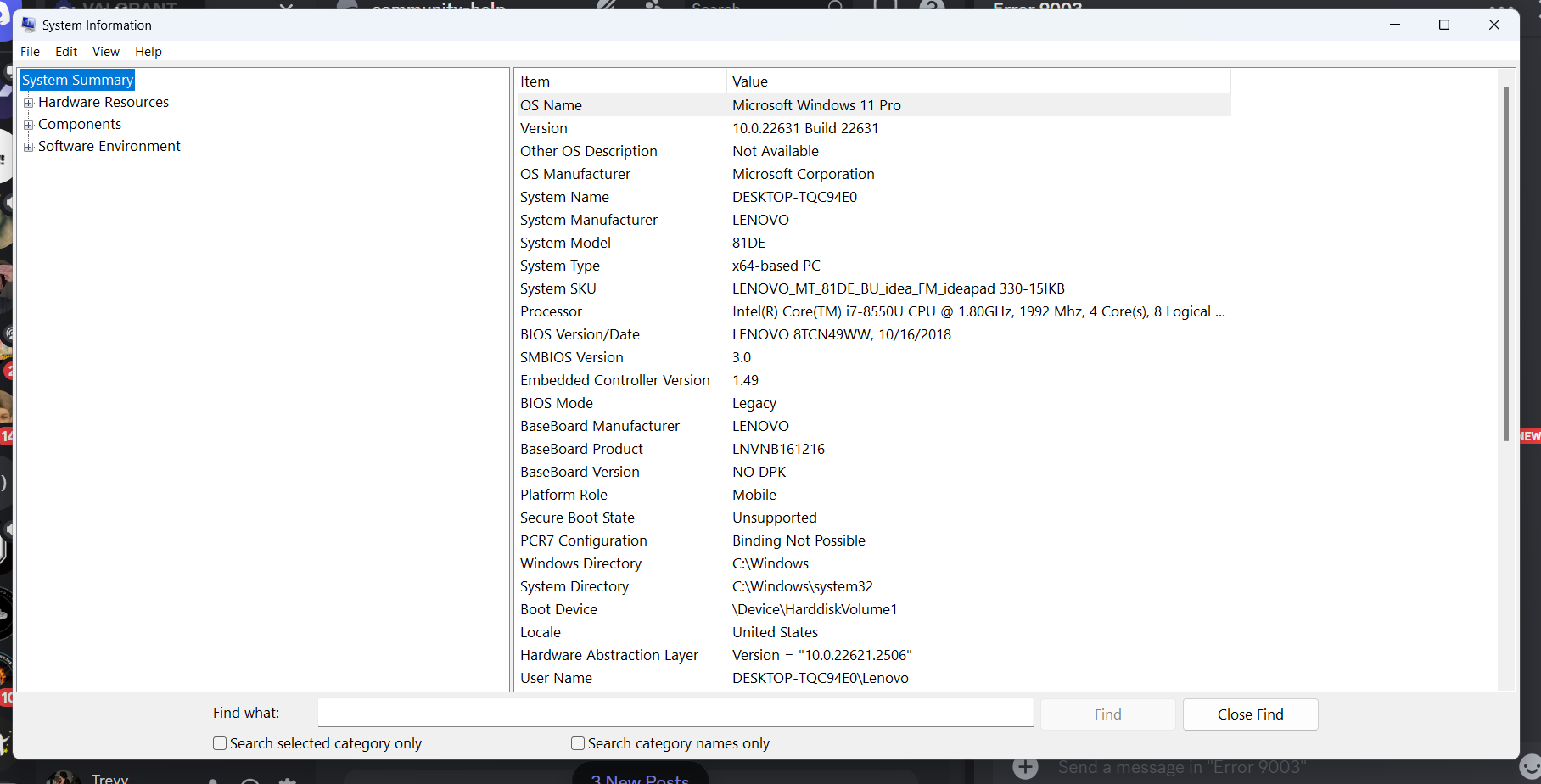Viewport: 1541px width, 784px height.
Task: Select the Other OS Description row
Action: (874, 151)
